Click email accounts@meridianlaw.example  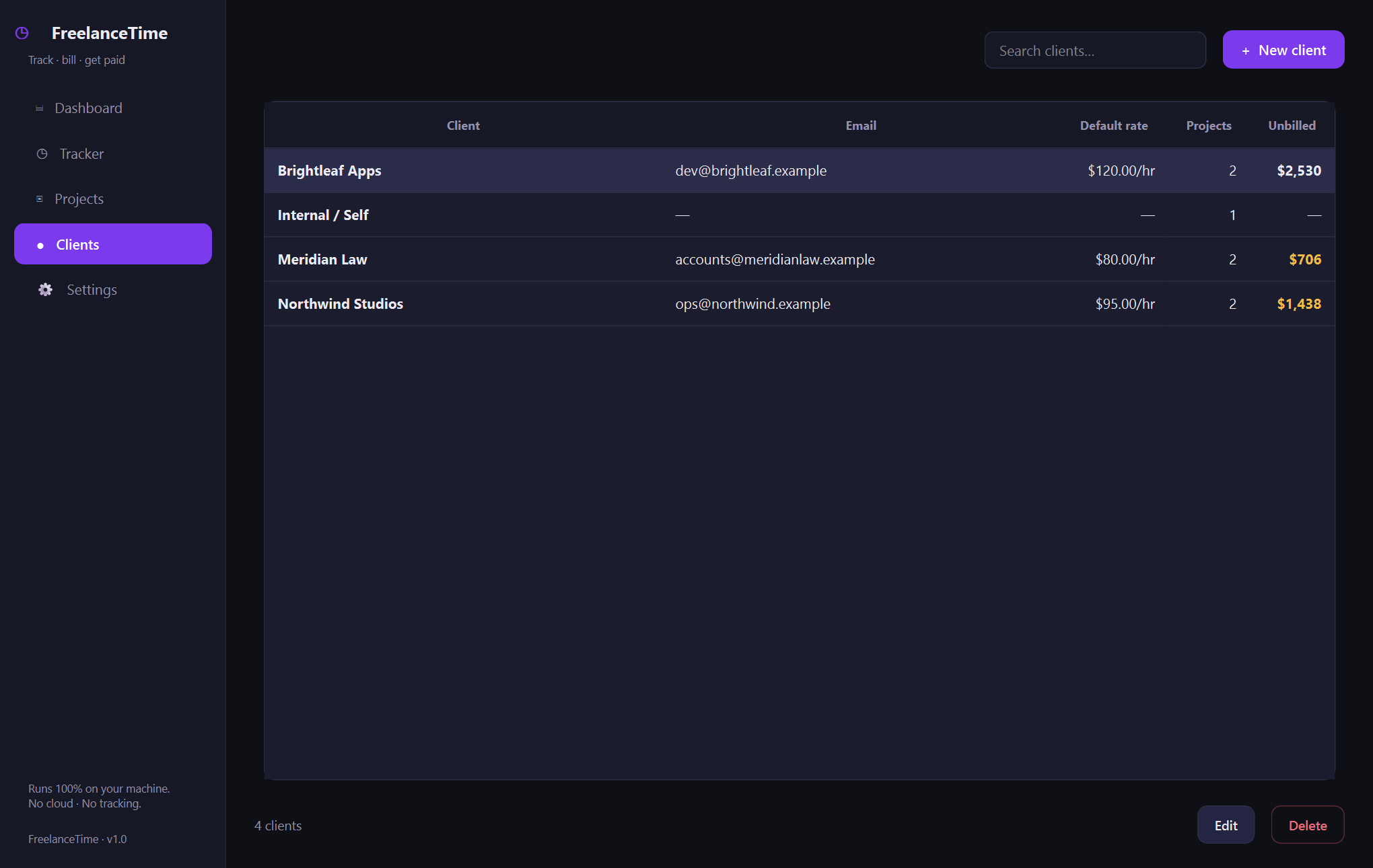coord(775,260)
